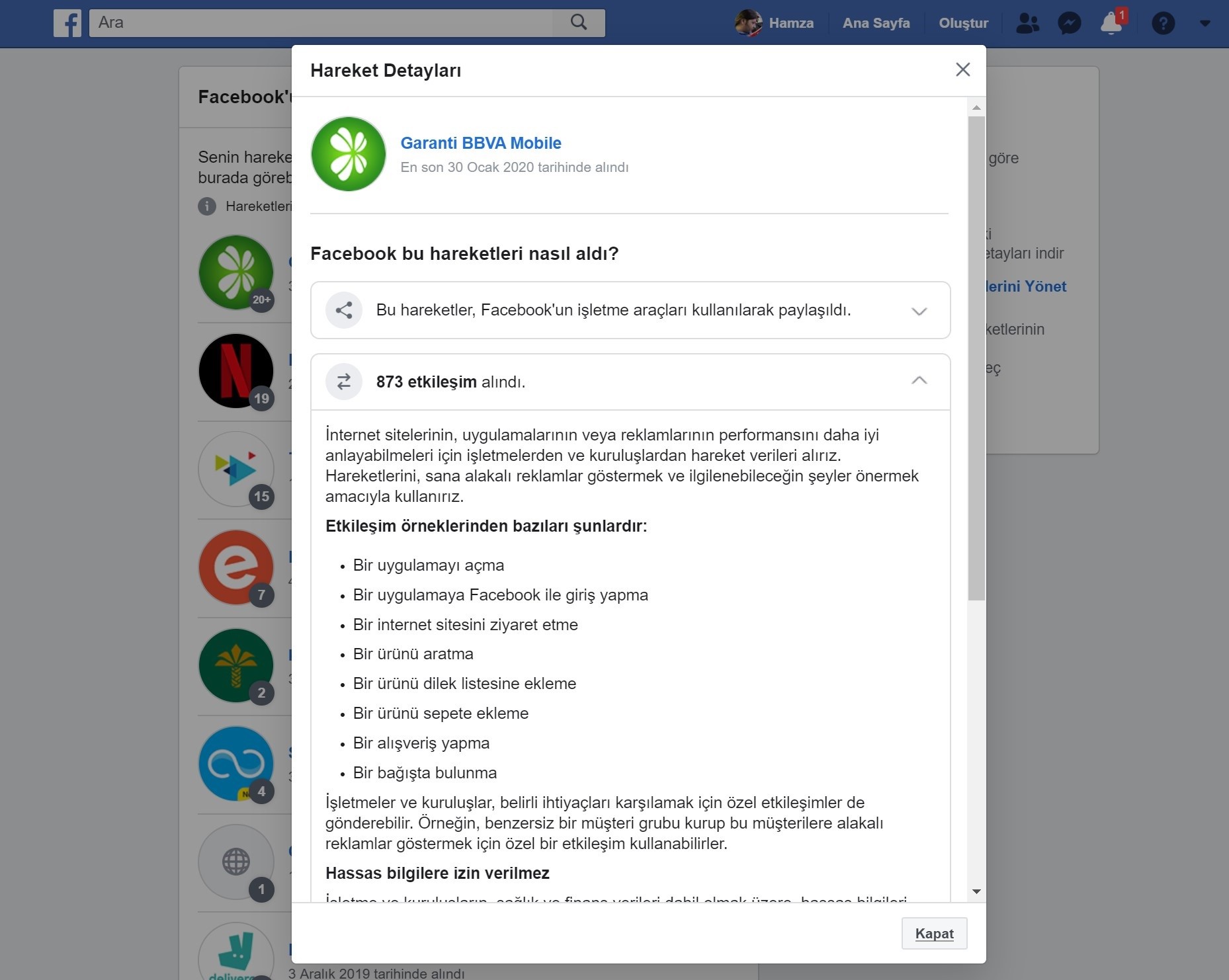This screenshot has width=1229, height=980.
Task: Click the Garanti BBVA Mobile logo in the dialog
Action: (349, 154)
